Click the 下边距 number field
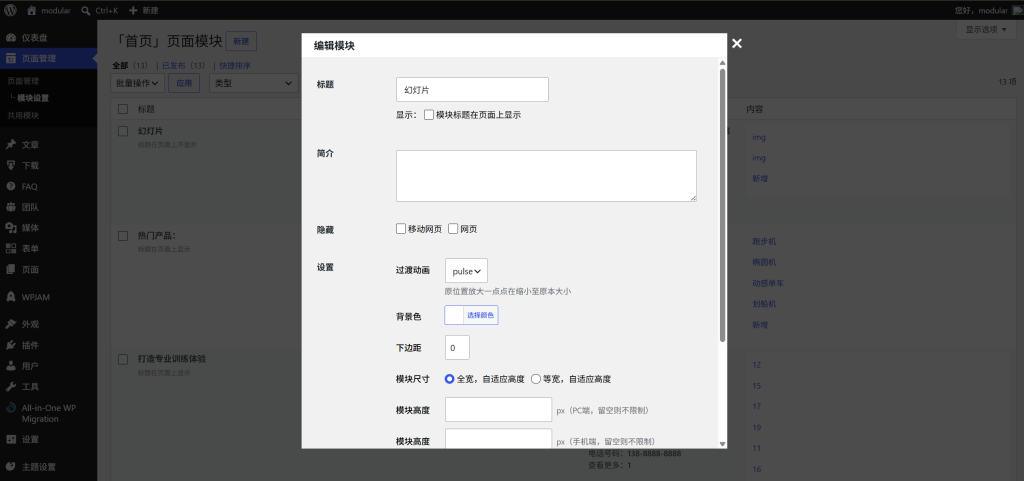 (x=457, y=348)
